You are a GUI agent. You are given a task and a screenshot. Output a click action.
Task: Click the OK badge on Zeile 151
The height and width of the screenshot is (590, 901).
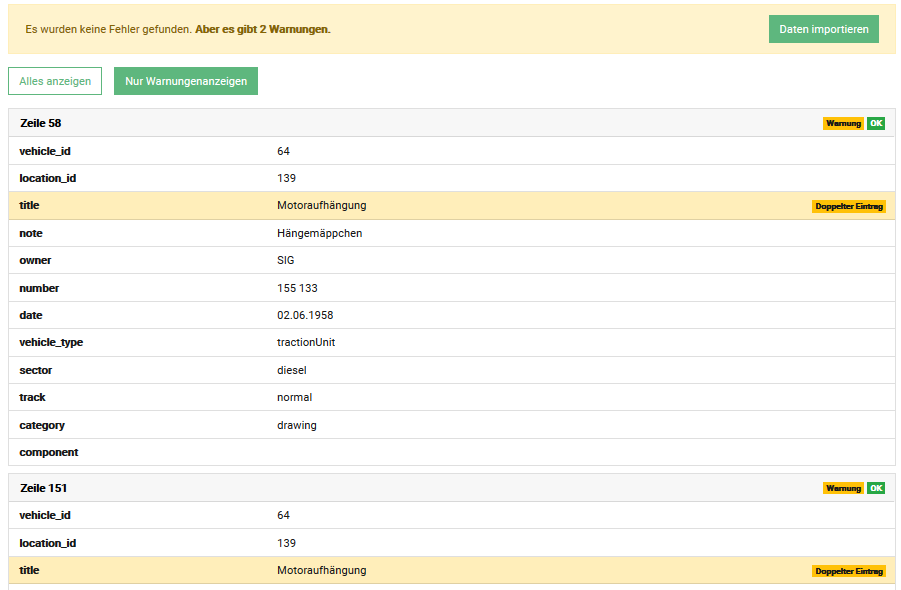[x=875, y=488]
